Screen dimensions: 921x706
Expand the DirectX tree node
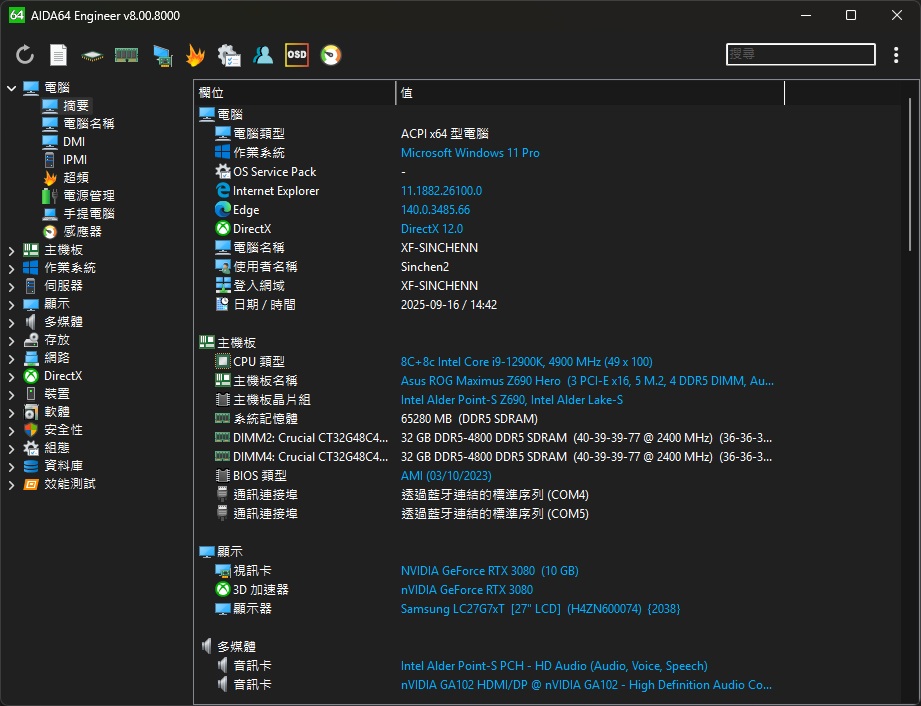tap(11, 376)
